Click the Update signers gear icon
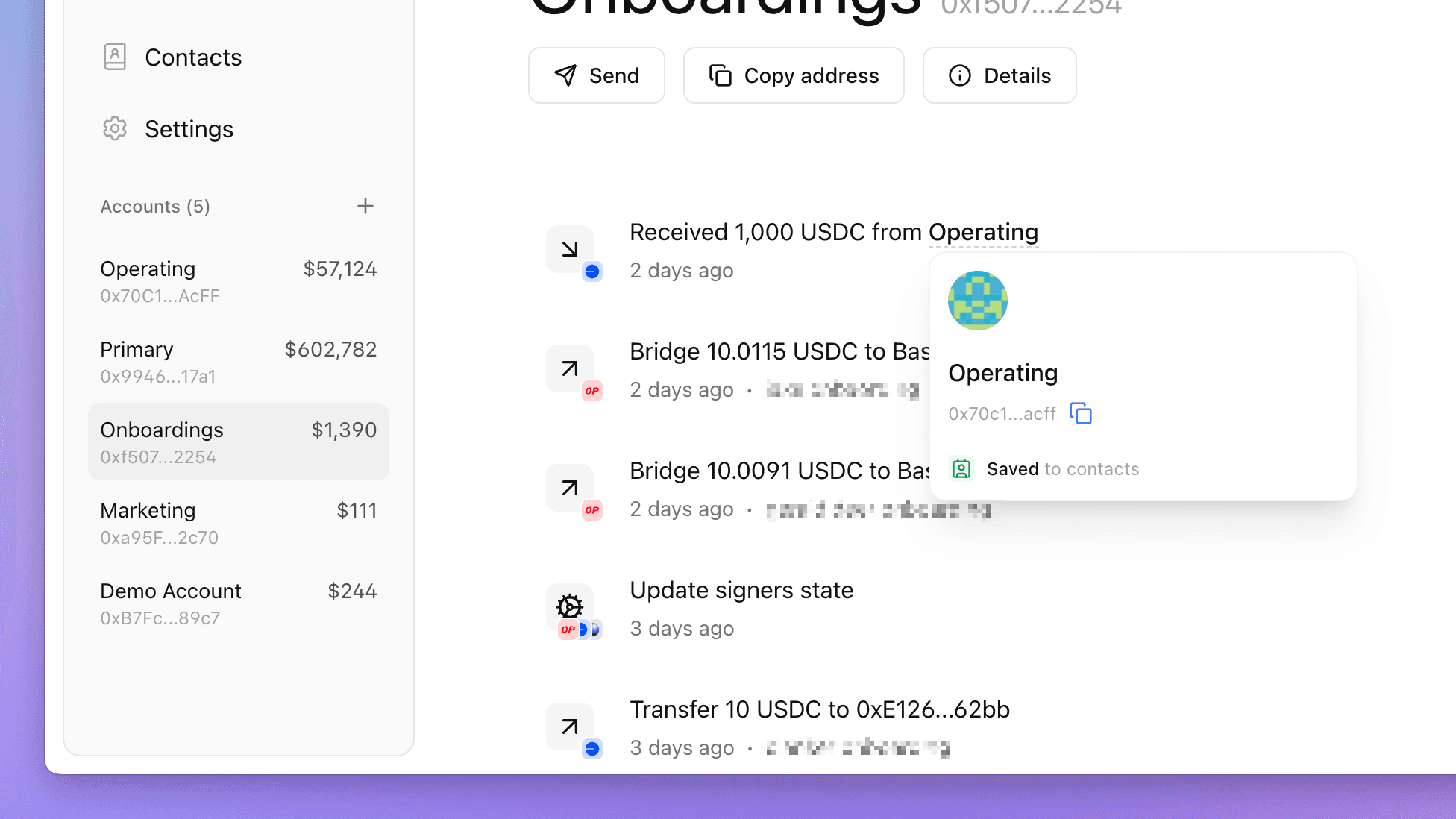 [570, 606]
